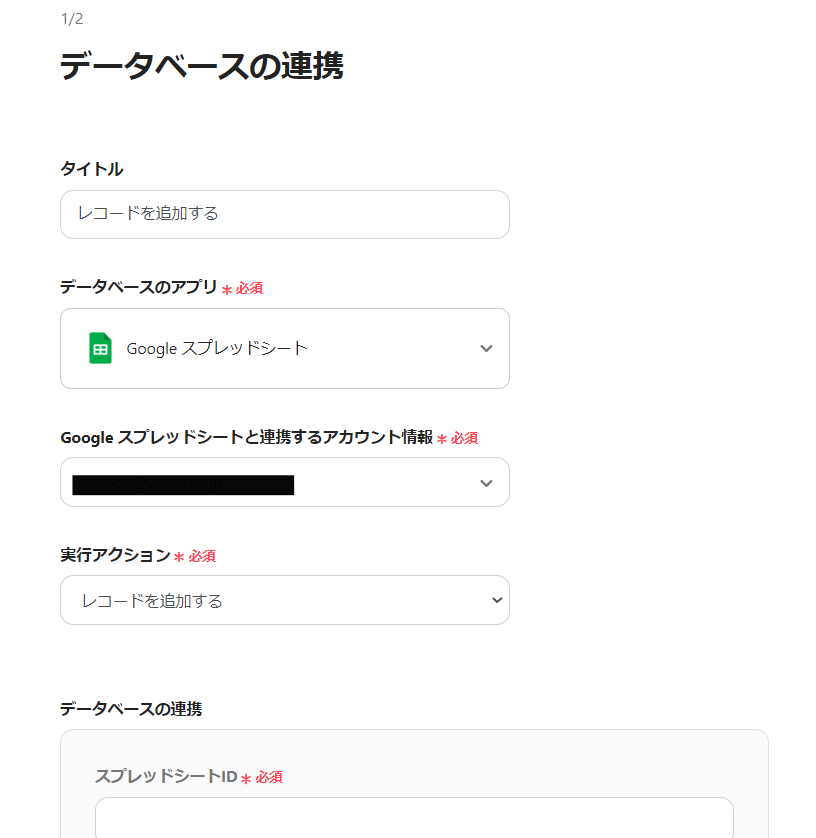Select the 'Google スプレッドシート' text in app dropdown

coord(217,348)
